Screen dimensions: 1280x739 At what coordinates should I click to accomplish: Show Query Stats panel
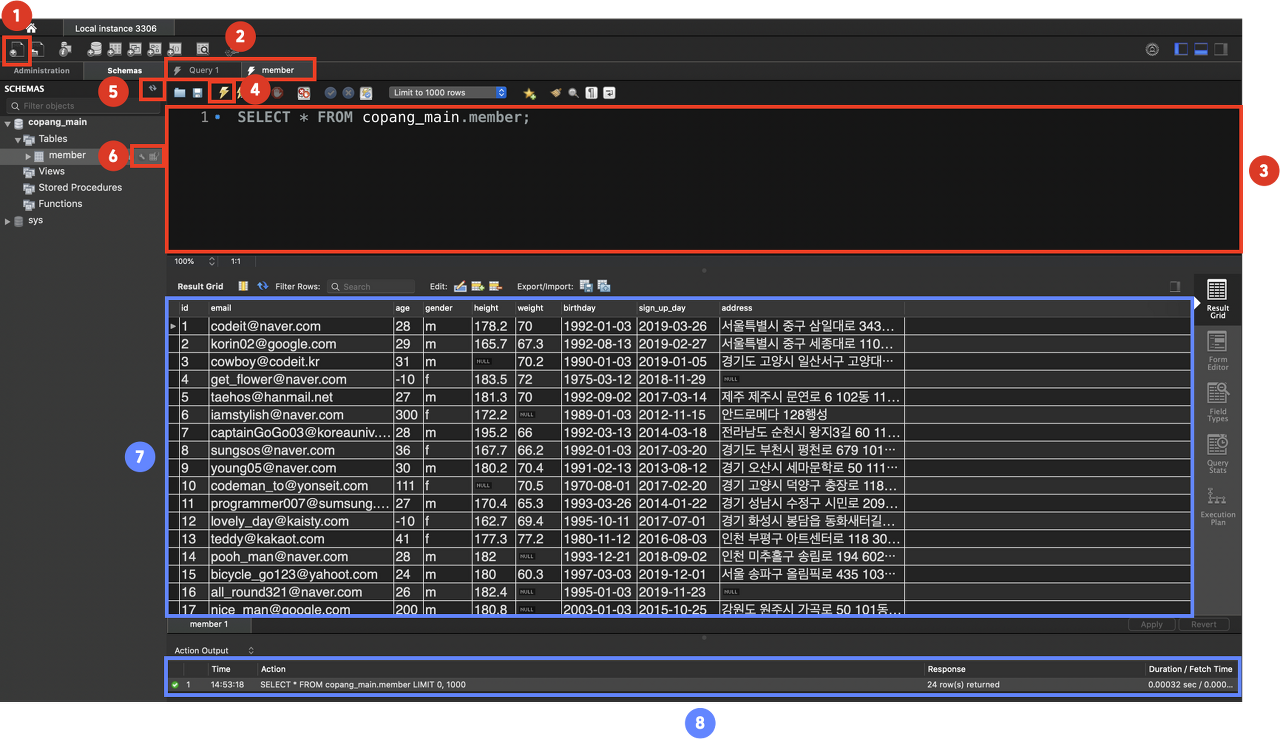click(x=1217, y=454)
